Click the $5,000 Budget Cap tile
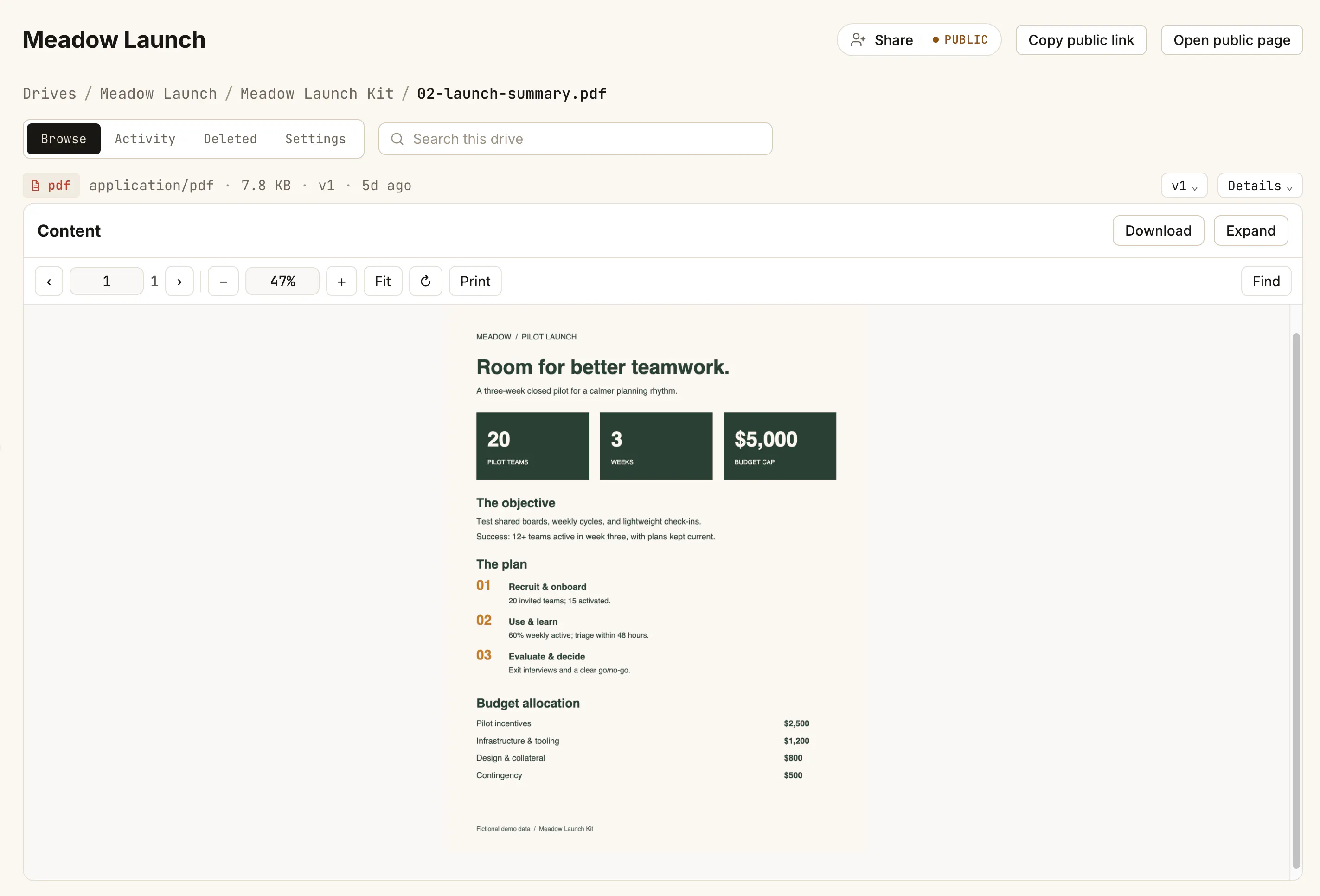 coord(779,446)
